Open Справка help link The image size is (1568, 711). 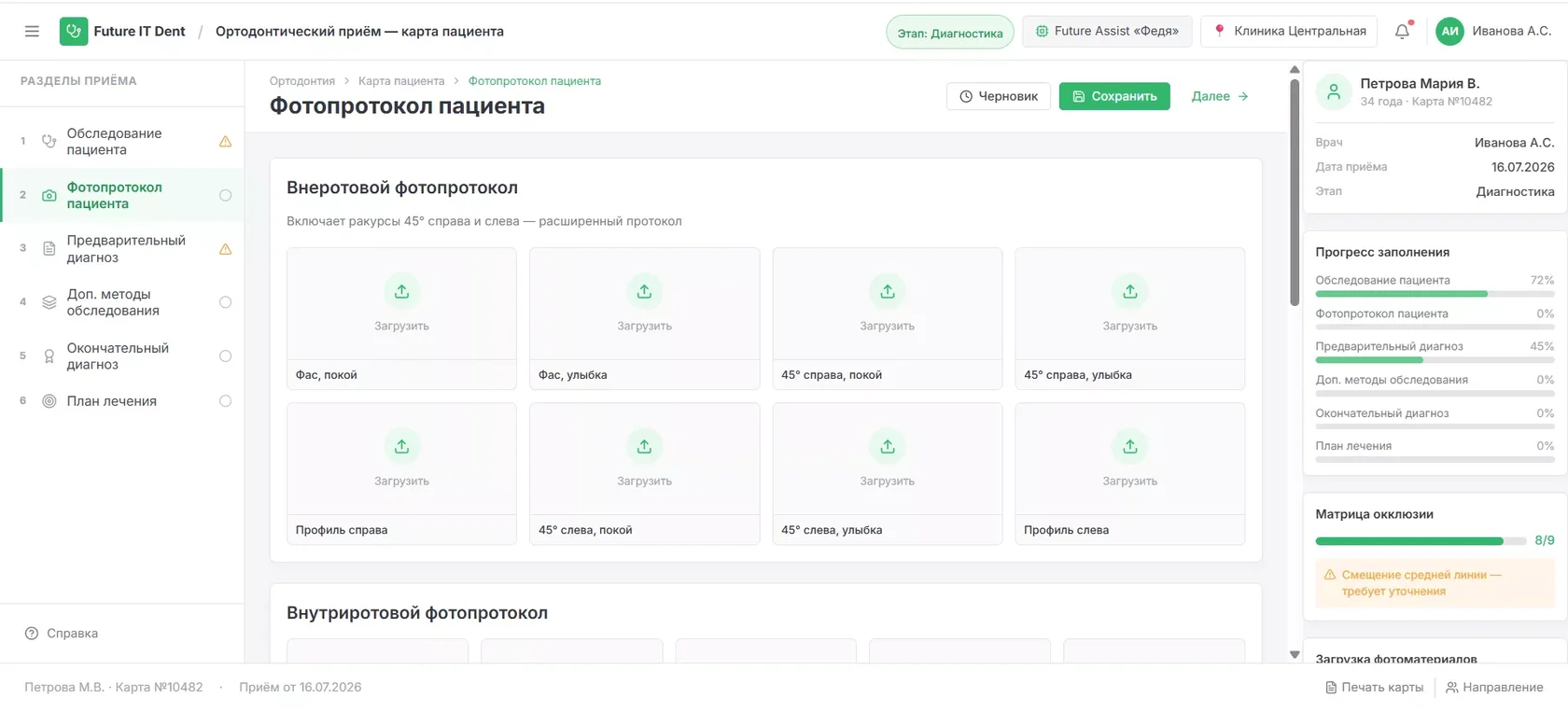[62, 634]
